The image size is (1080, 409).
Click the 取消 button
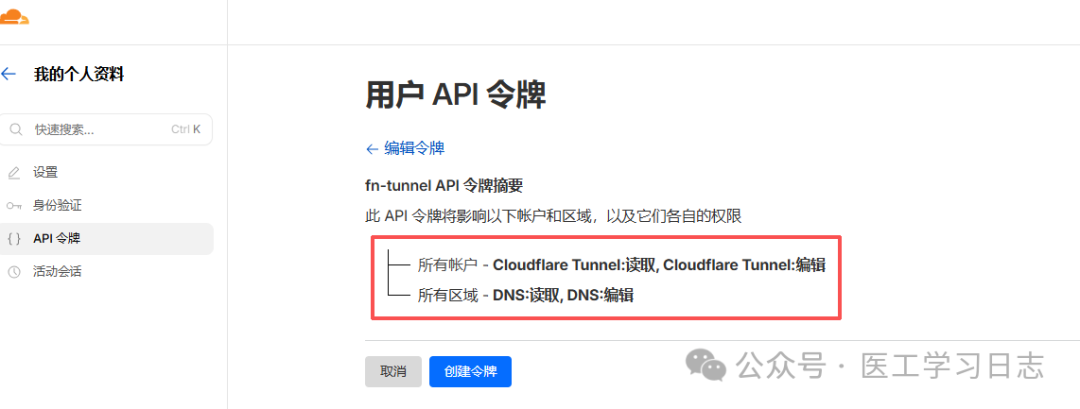pyautogui.click(x=393, y=372)
